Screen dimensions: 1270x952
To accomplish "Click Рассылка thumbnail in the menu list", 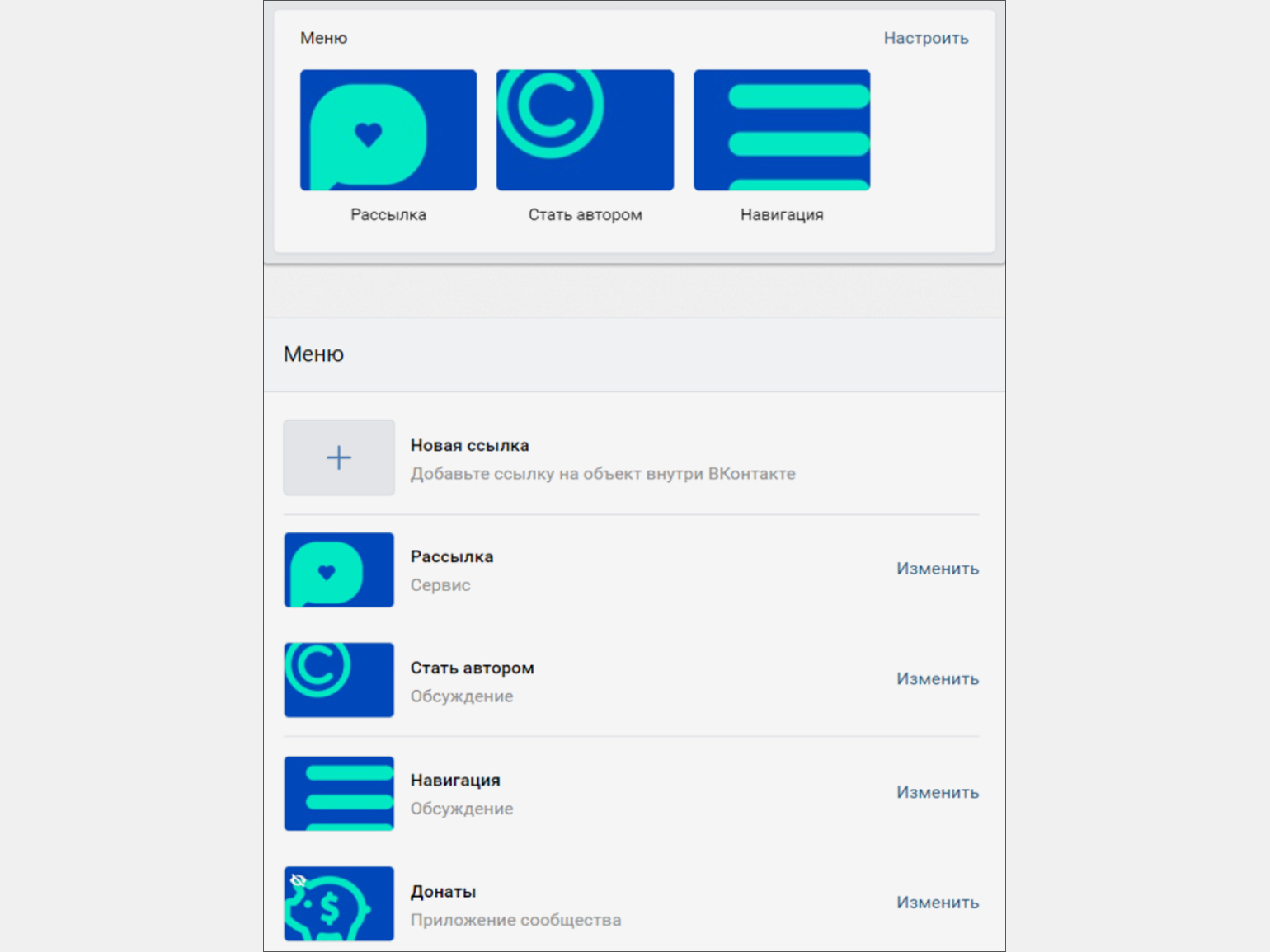I will coord(339,570).
